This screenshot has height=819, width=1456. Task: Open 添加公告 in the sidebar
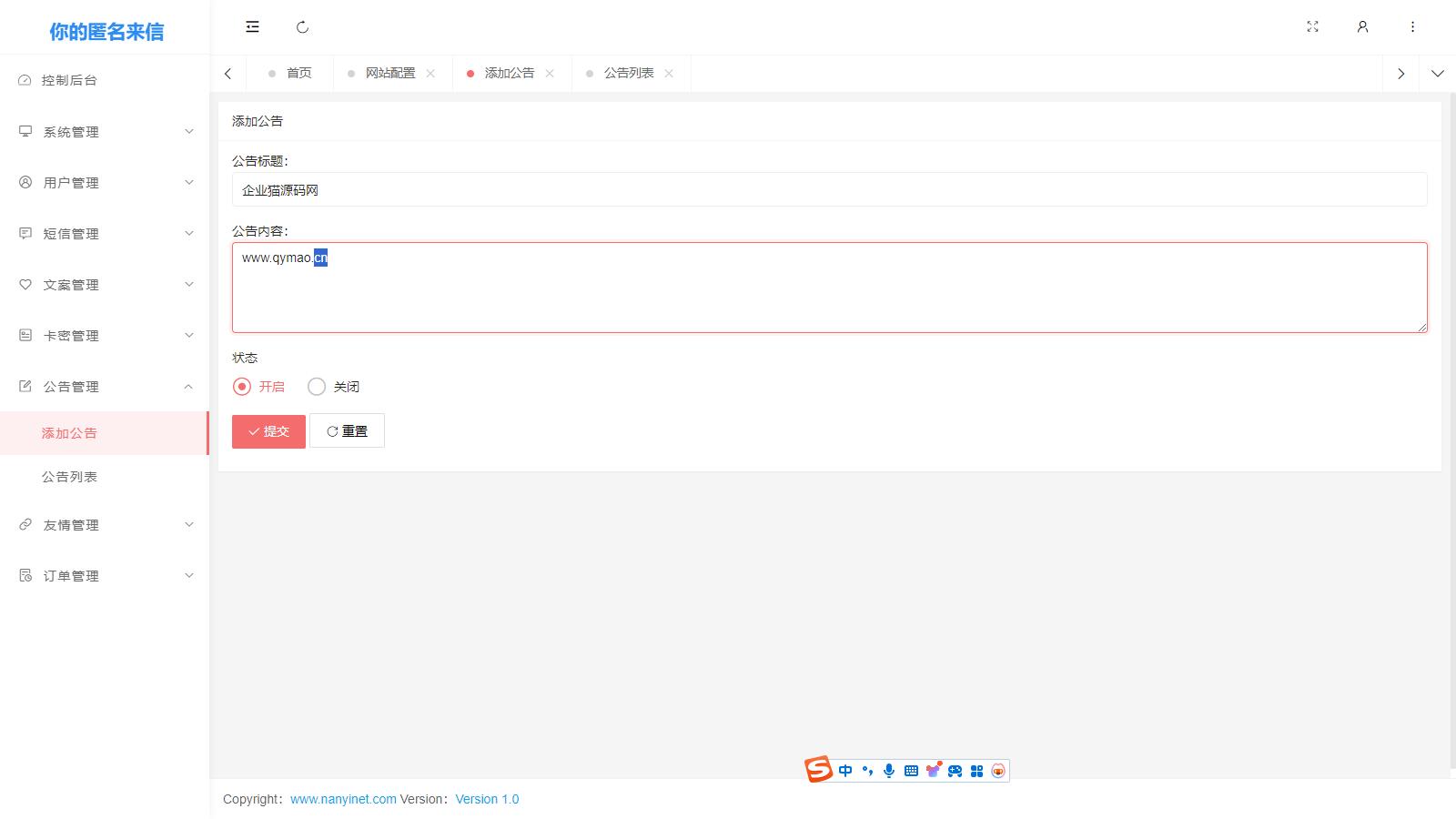pos(105,433)
